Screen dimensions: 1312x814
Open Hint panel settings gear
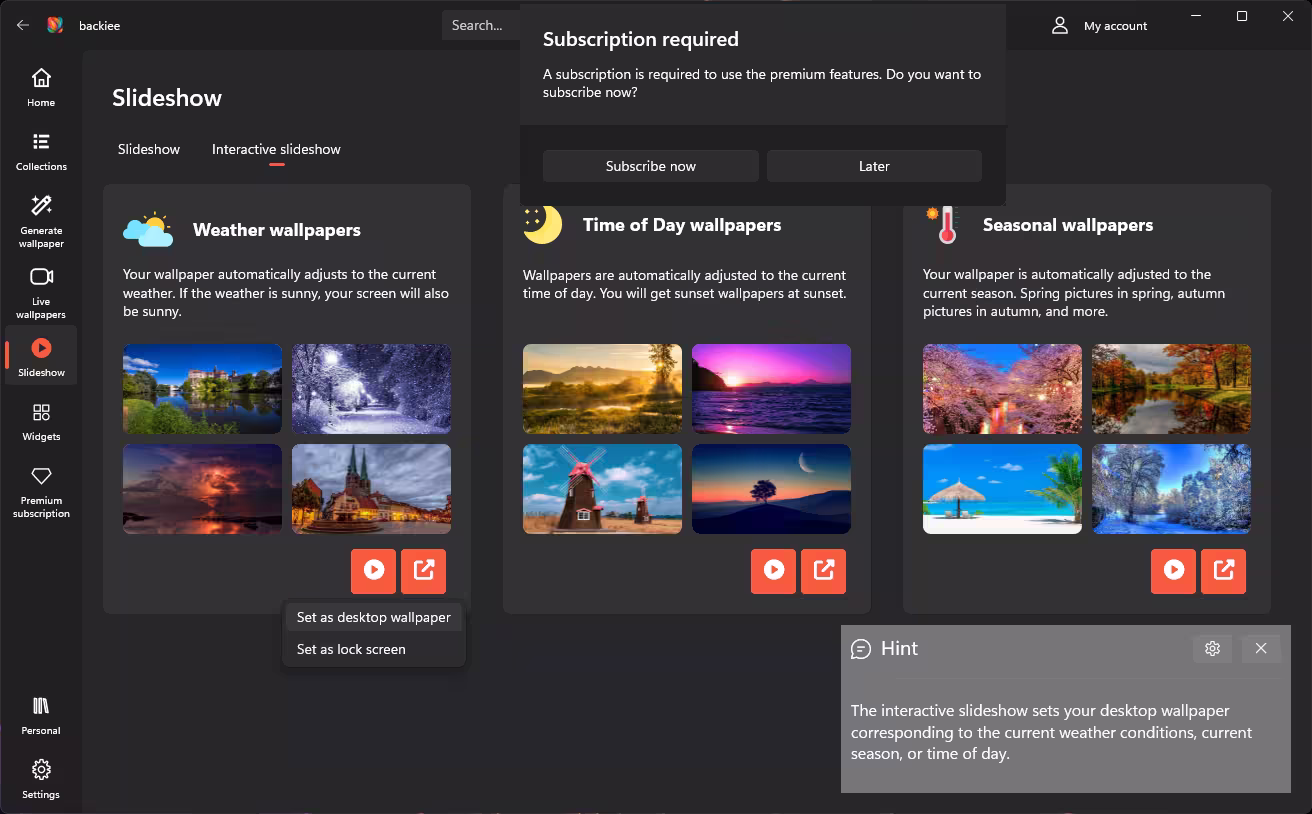pos(1212,648)
